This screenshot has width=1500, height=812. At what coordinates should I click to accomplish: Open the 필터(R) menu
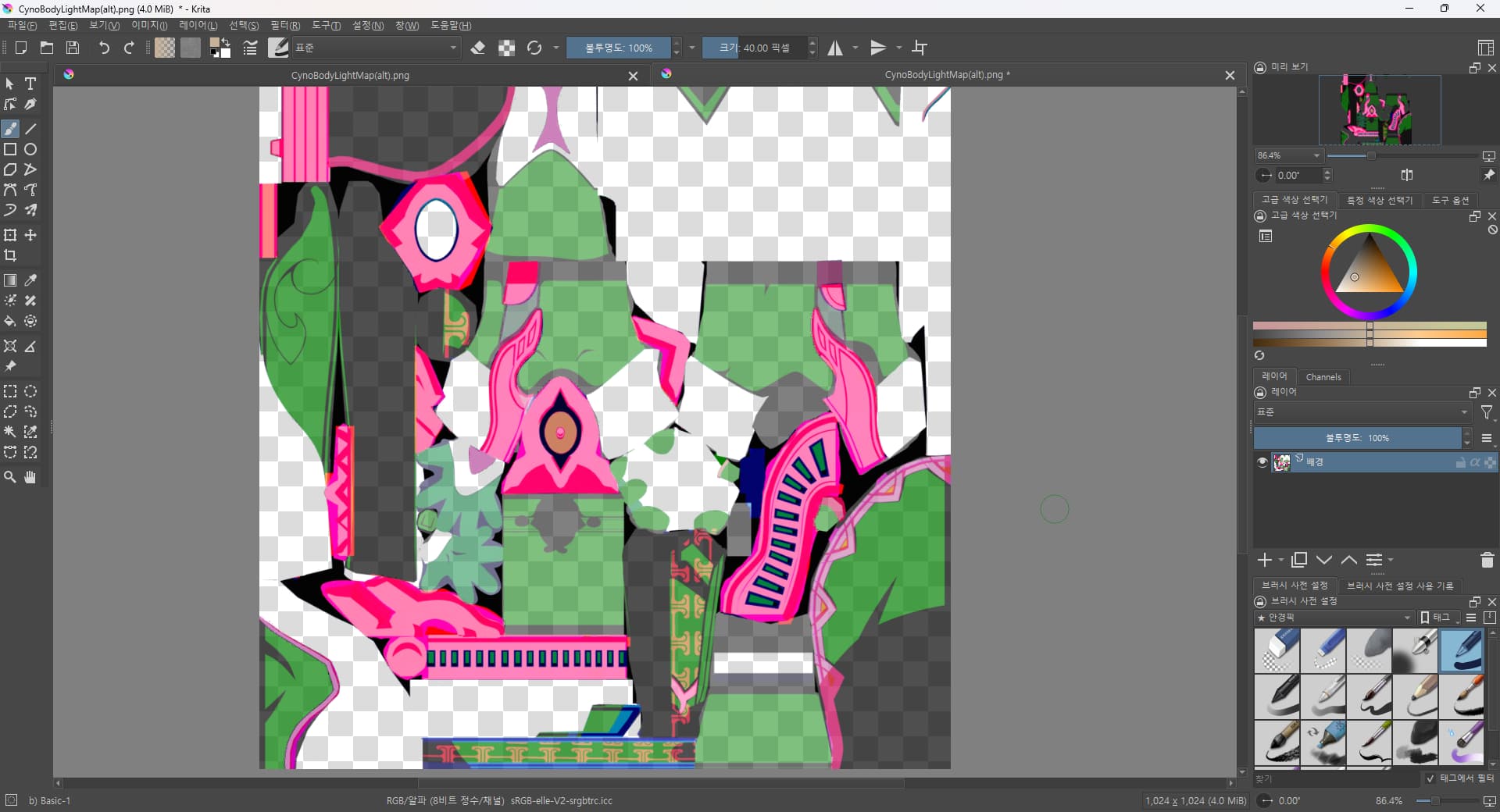[284, 26]
